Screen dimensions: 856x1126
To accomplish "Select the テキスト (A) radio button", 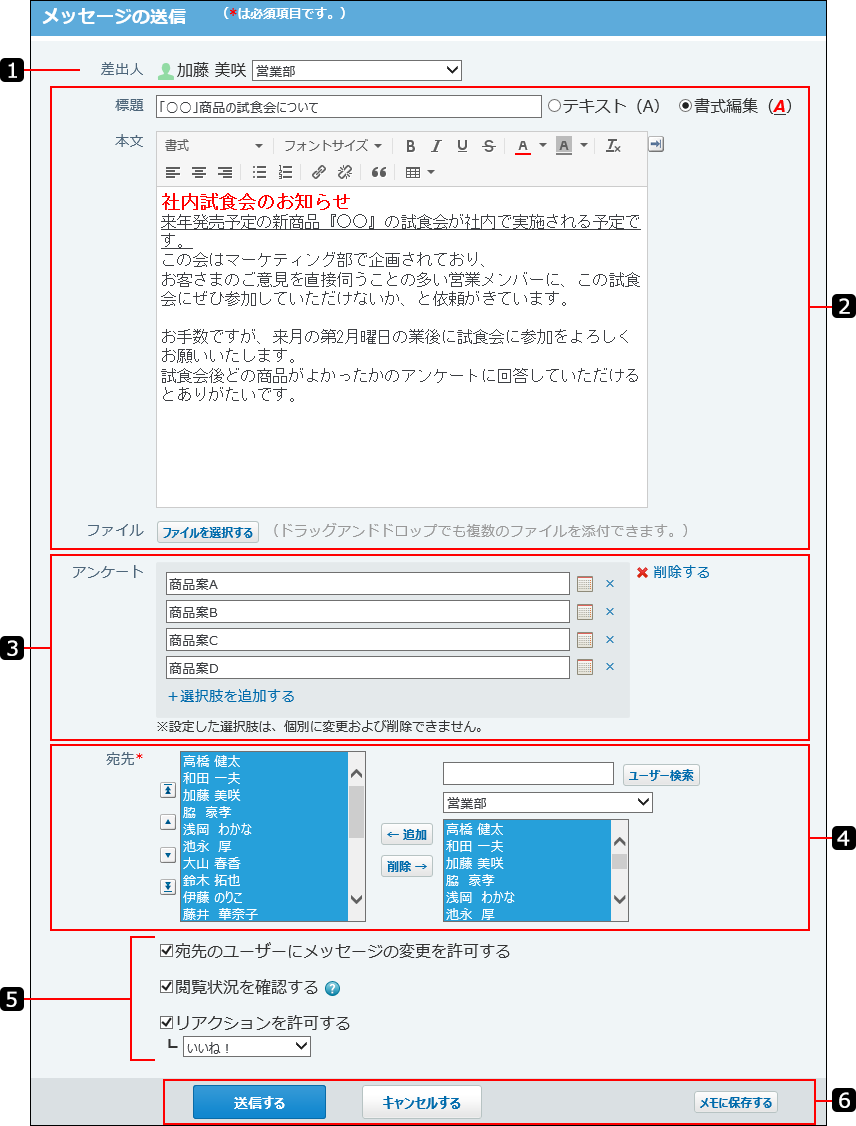I will coord(554,106).
